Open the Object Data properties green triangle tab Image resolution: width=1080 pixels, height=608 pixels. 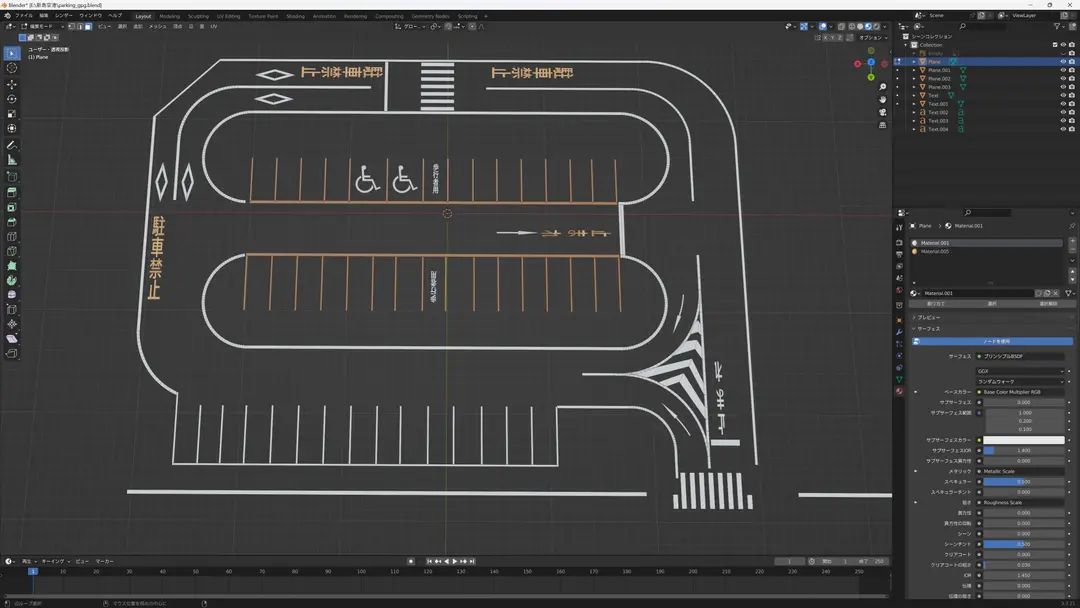pyautogui.click(x=899, y=379)
